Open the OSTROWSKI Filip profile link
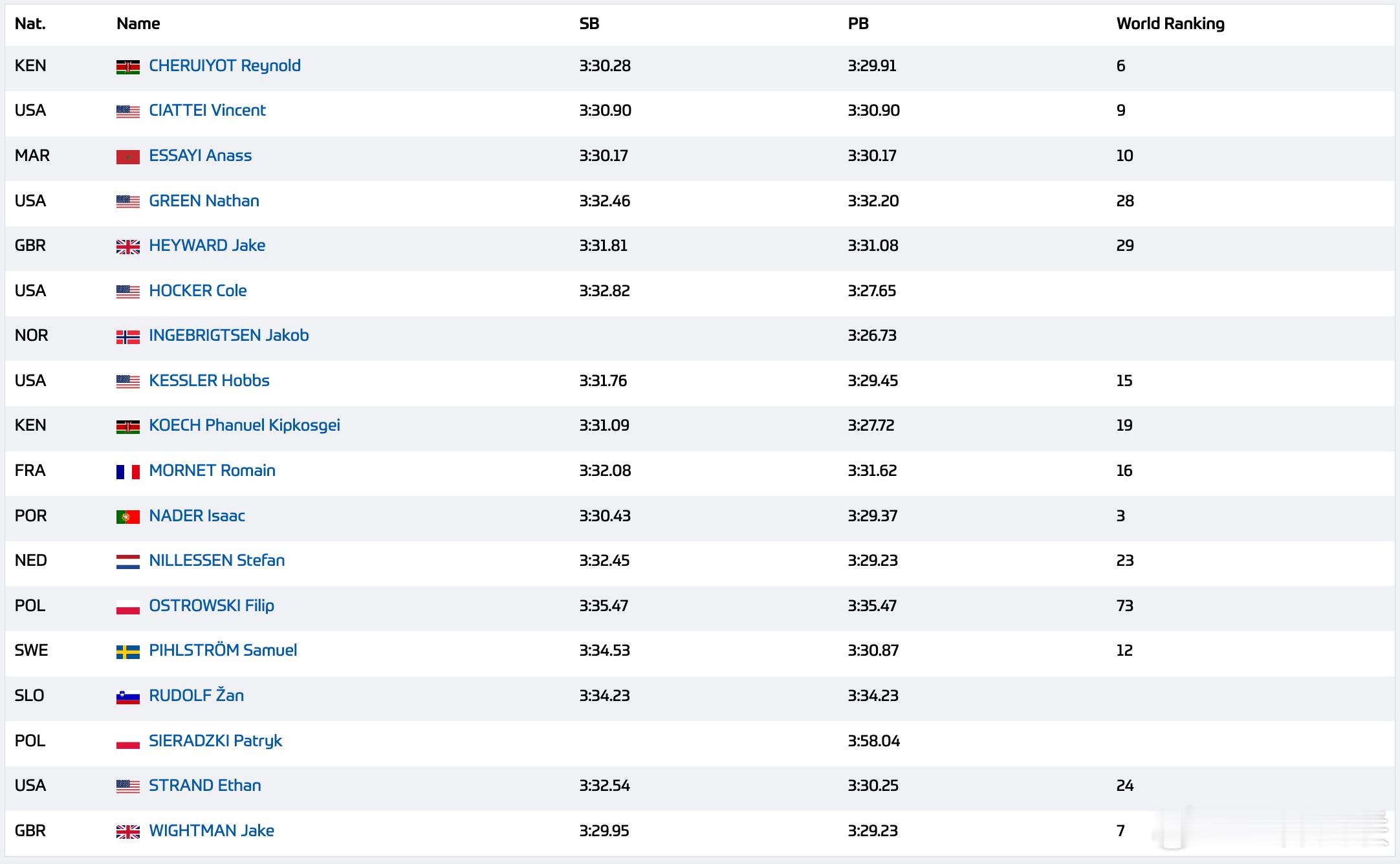1400x864 pixels. 212,605
